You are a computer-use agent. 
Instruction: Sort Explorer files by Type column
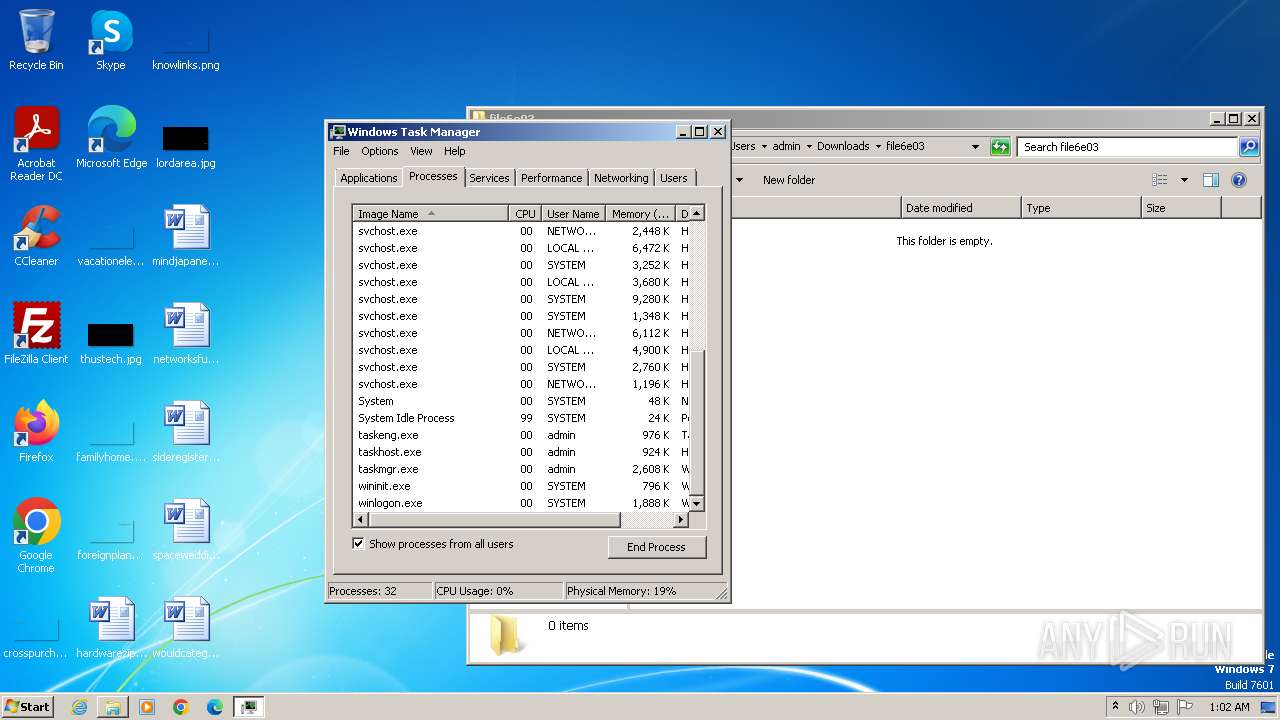pyautogui.click(x=1080, y=208)
